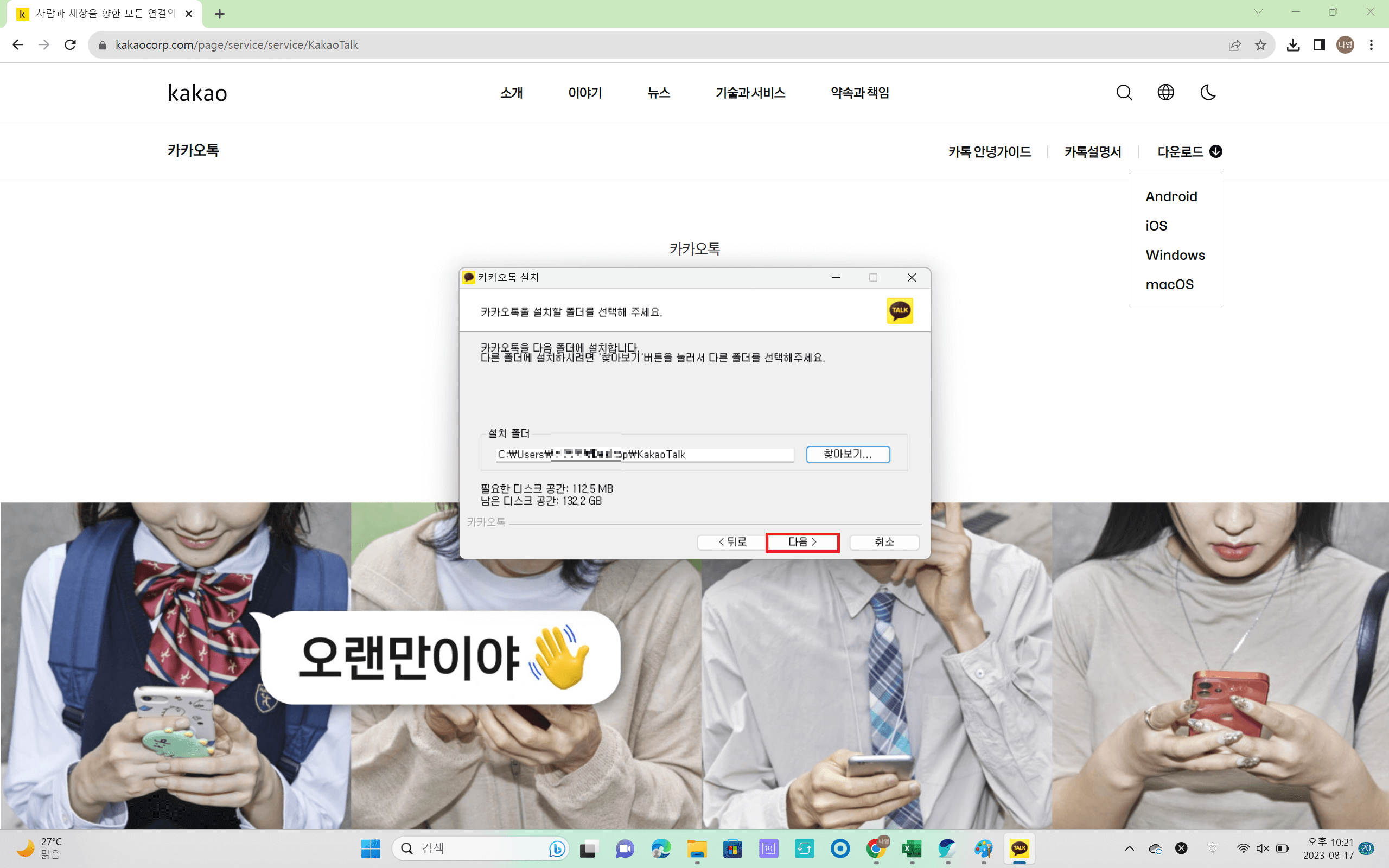Open KakaoTalk installer in taskbar

1020,848
